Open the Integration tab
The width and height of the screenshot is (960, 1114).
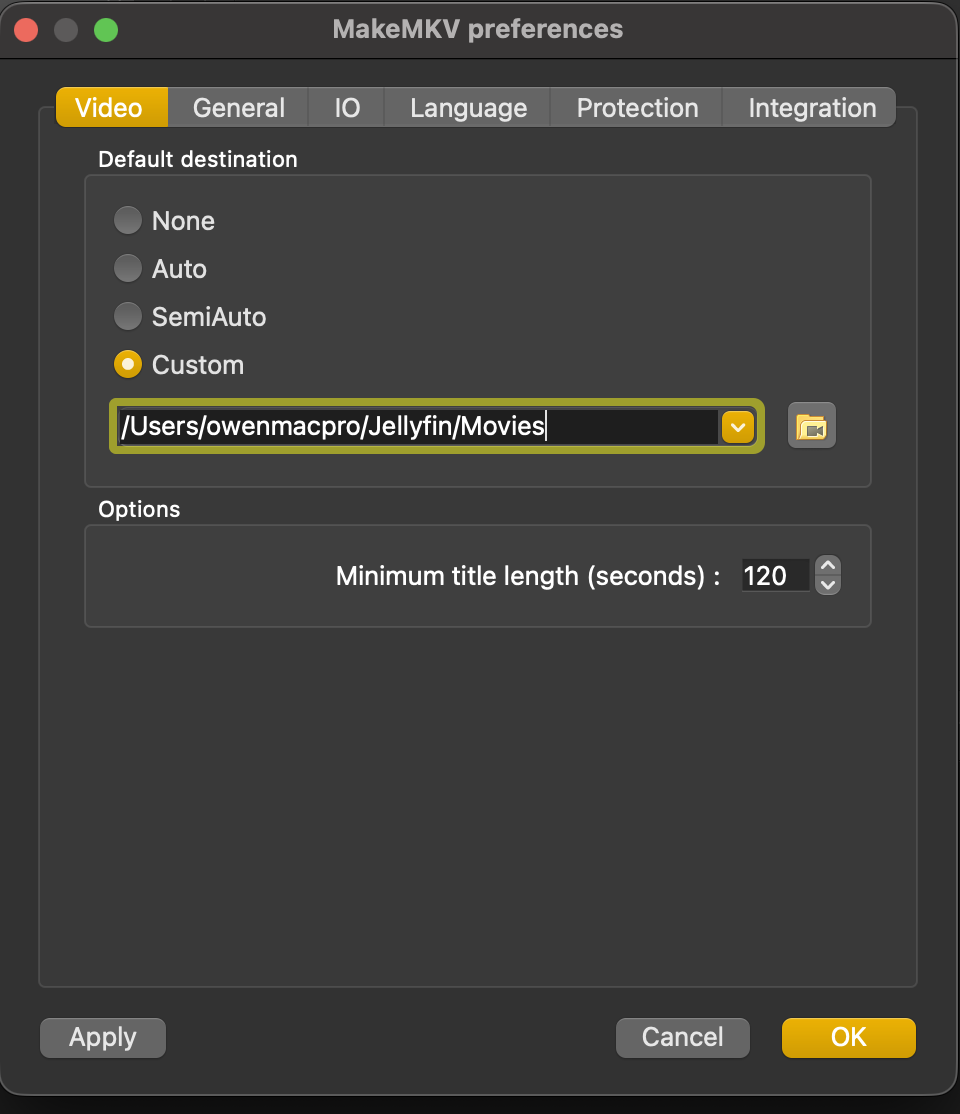(810, 107)
